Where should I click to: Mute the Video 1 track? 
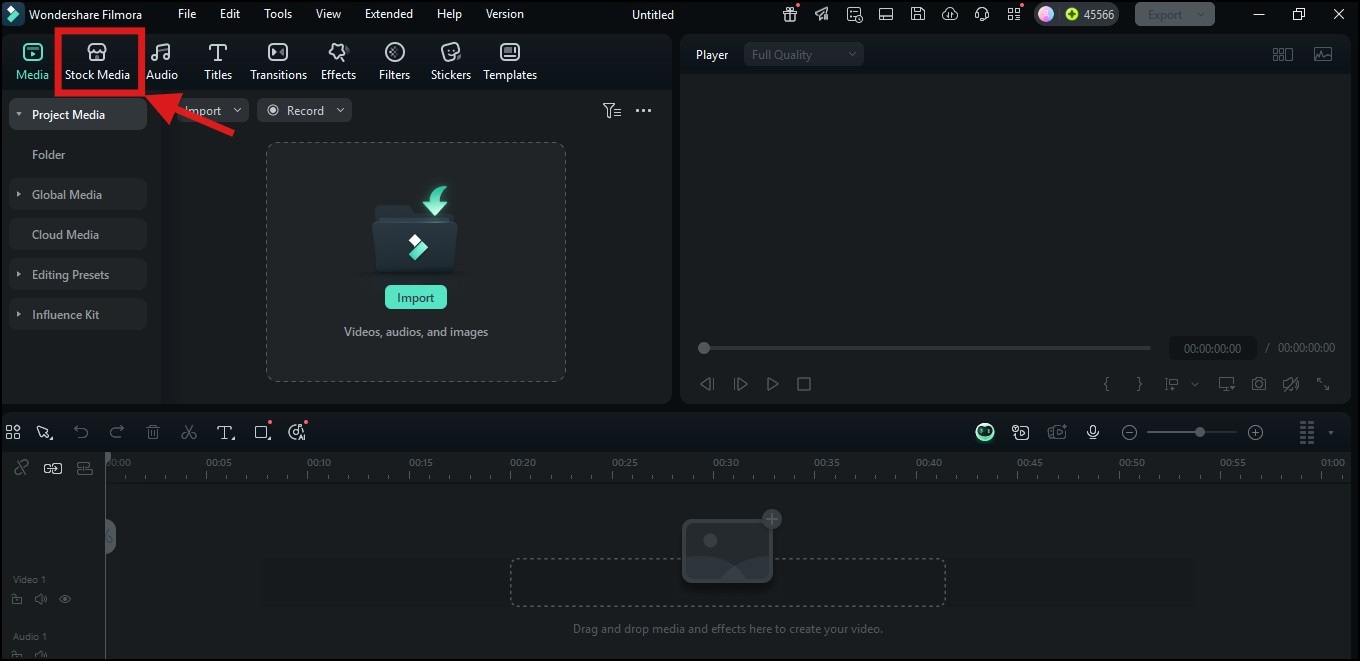[x=41, y=598]
